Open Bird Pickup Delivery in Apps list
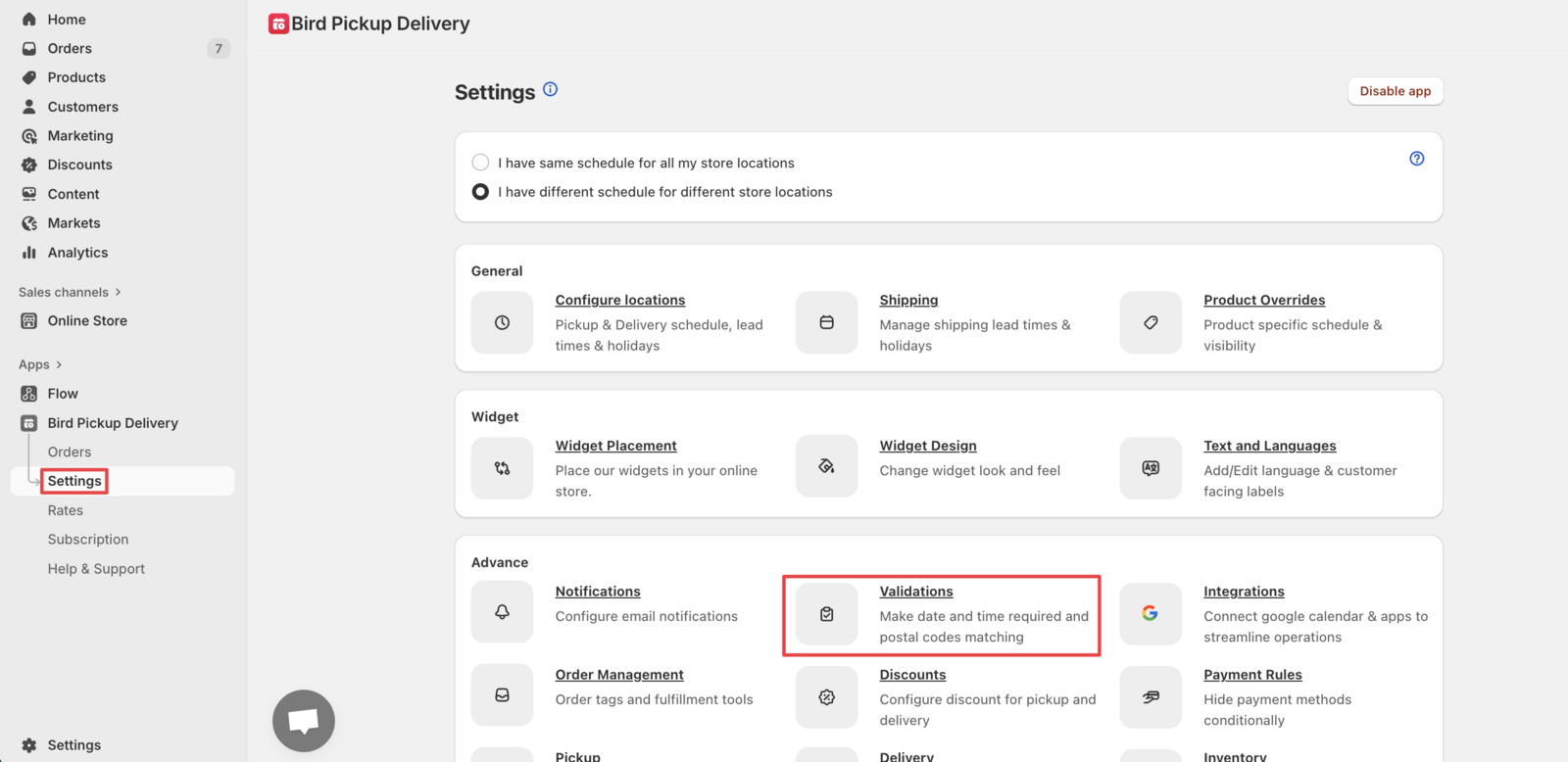 pyautogui.click(x=113, y=423)
